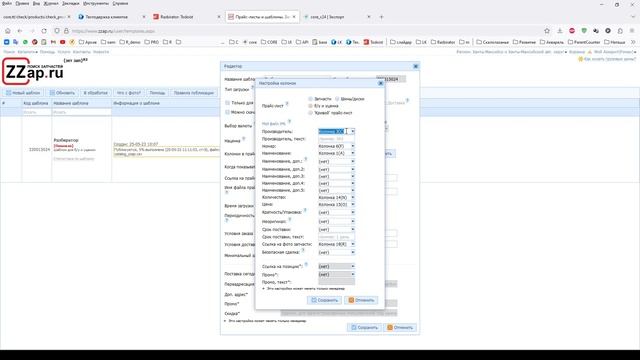
Task: Open the Номер column dropdown
Action: coord(353,146)
